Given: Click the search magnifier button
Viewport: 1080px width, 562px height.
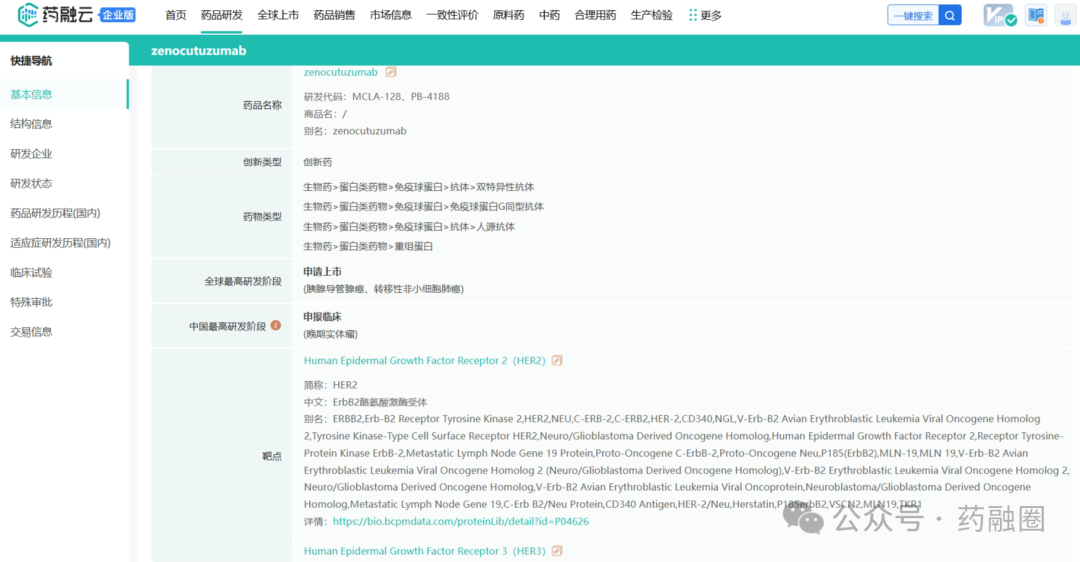Looking at the screenshot, I should point(950,16).
